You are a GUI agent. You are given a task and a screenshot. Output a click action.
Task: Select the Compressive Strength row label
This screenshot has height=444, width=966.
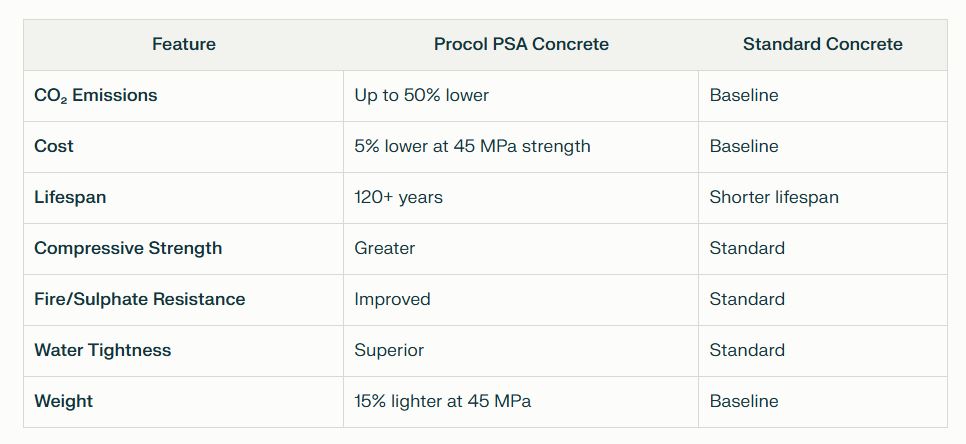[128, 248]
